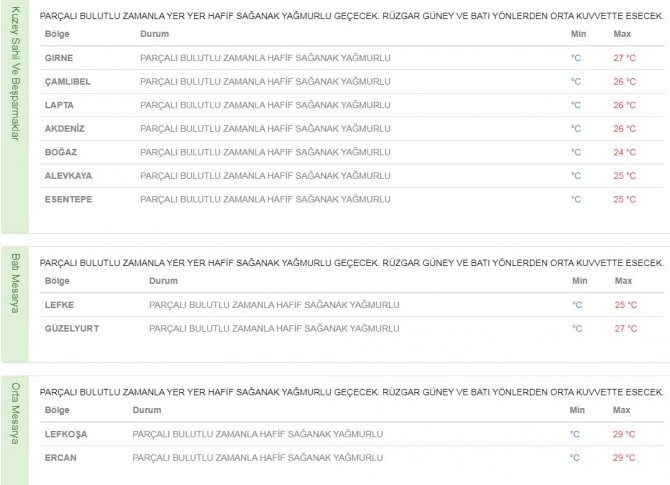Open the LEFKE region entry
This screenshot has height=485, width=670.
(x=60, y=305)
